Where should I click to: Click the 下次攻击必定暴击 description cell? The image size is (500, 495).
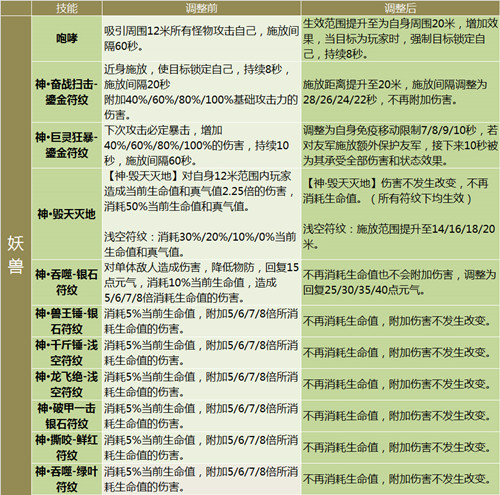coord(201,145)
